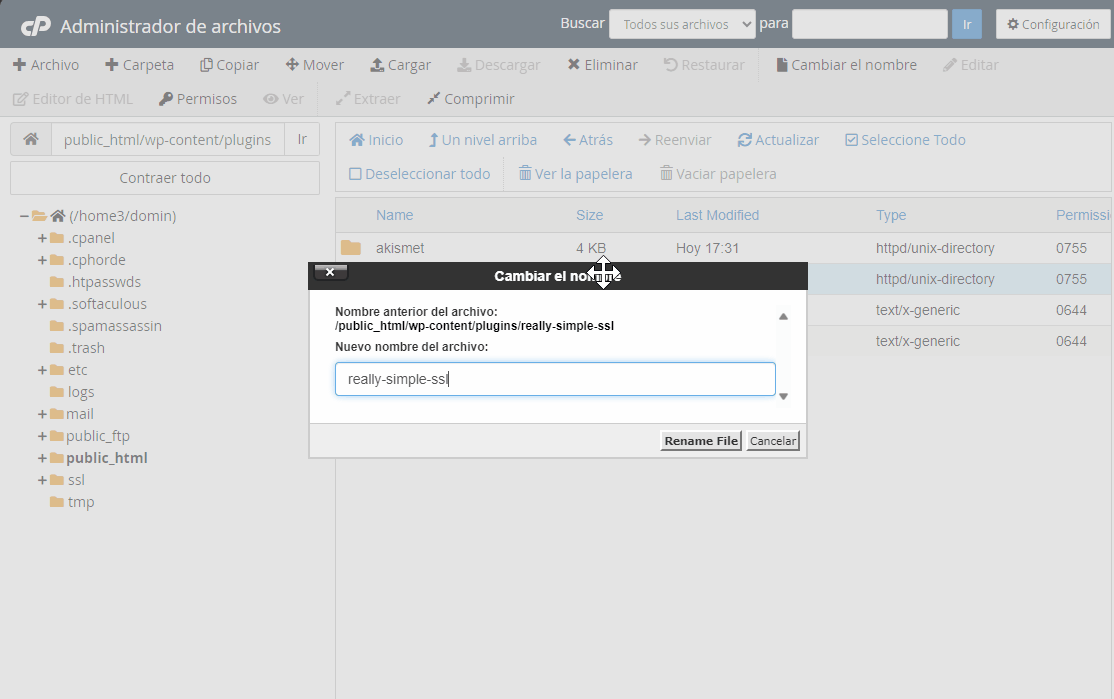Sort by Last Modified column header

pyautogui.click(x=718, y=215)
